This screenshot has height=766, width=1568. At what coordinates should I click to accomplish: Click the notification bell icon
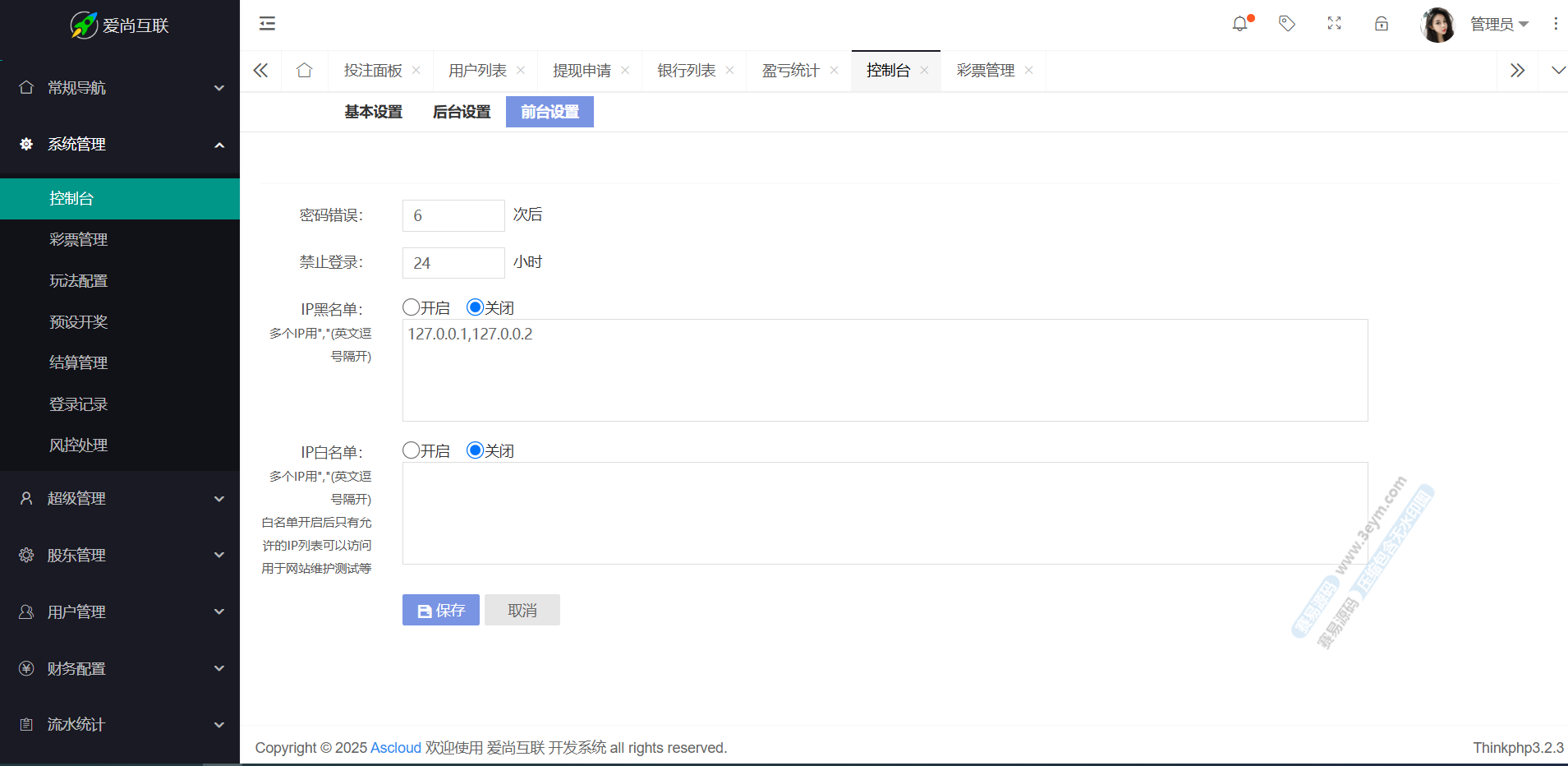click(1239, 24)
